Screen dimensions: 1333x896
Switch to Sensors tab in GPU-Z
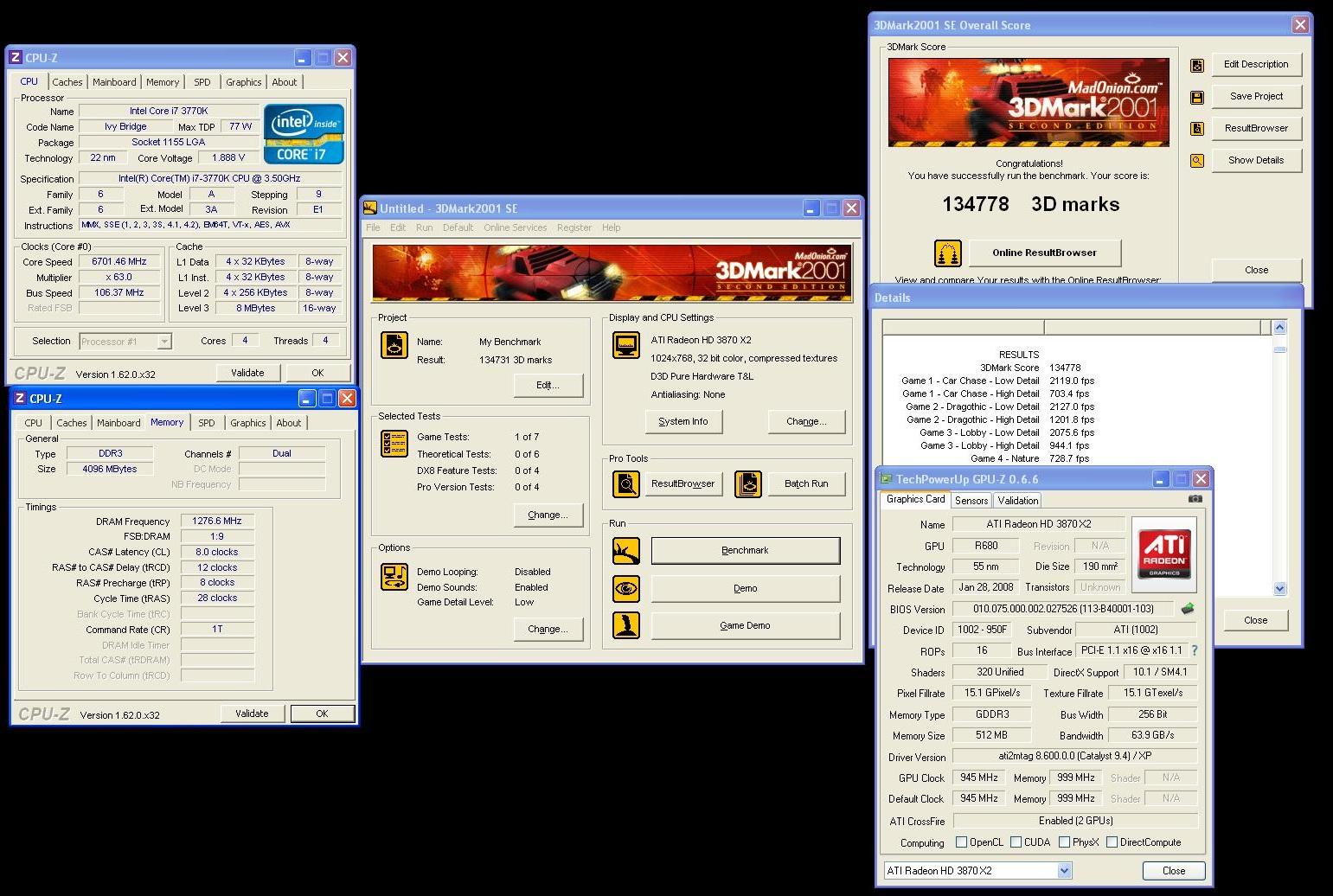(x=971, y=501)
